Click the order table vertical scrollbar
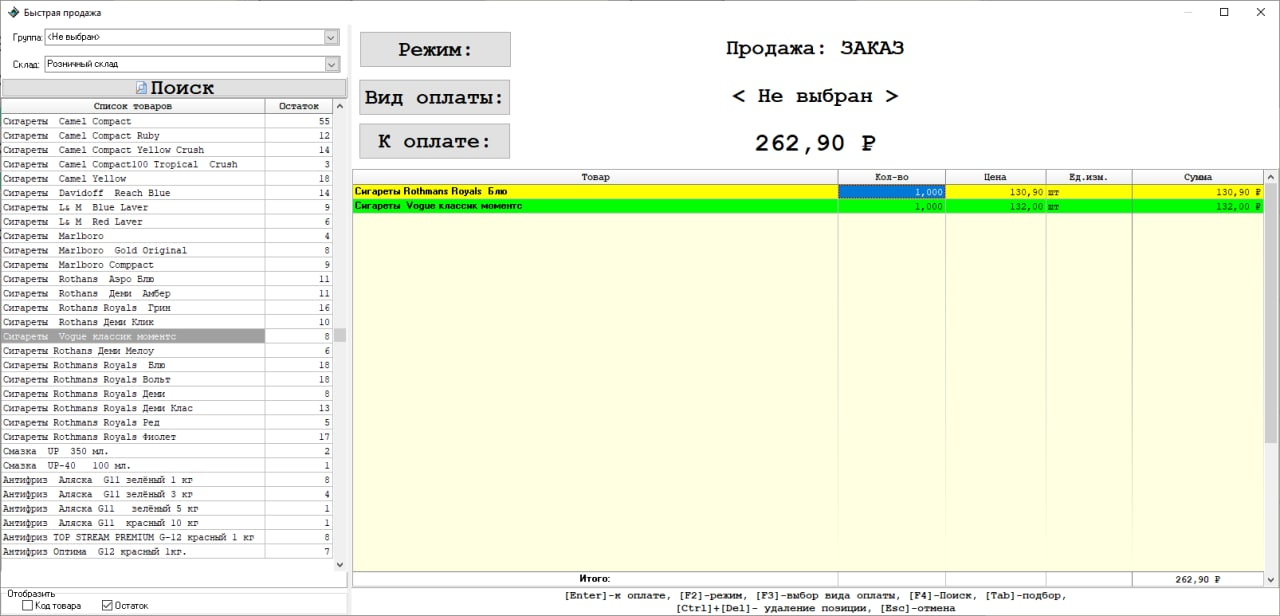Image resolution: width=1280 pixels, height=616 pixels. coord(1271,378)
